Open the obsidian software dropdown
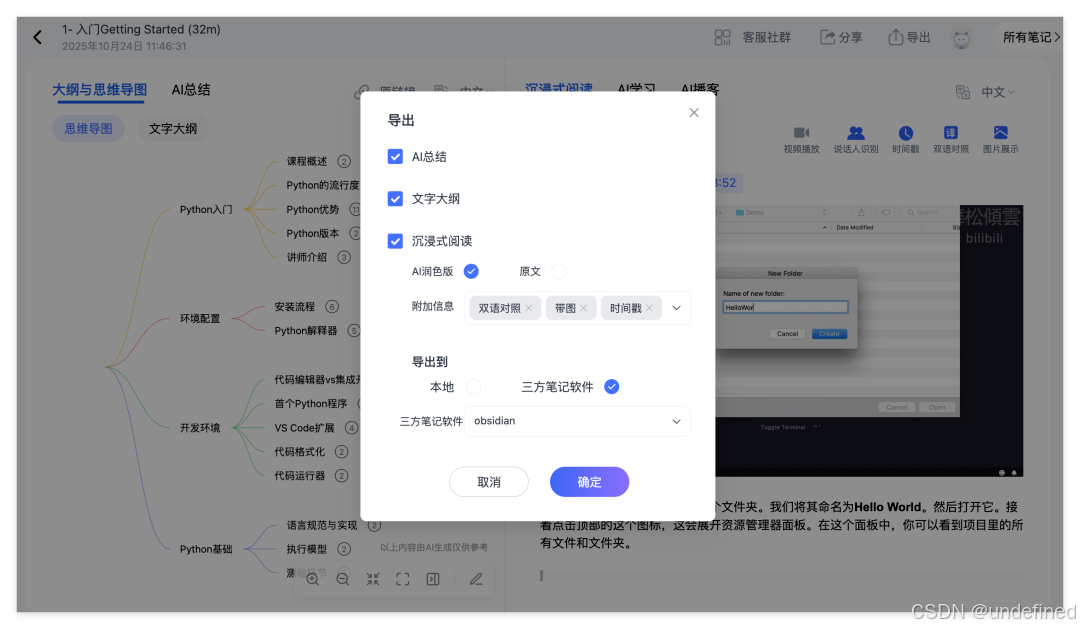 point(577,421)
